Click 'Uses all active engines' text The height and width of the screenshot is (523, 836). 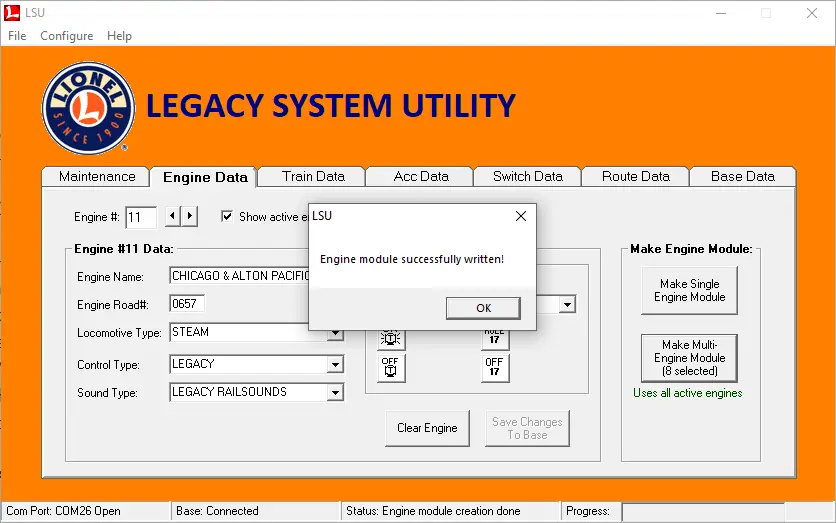(687, 393)
